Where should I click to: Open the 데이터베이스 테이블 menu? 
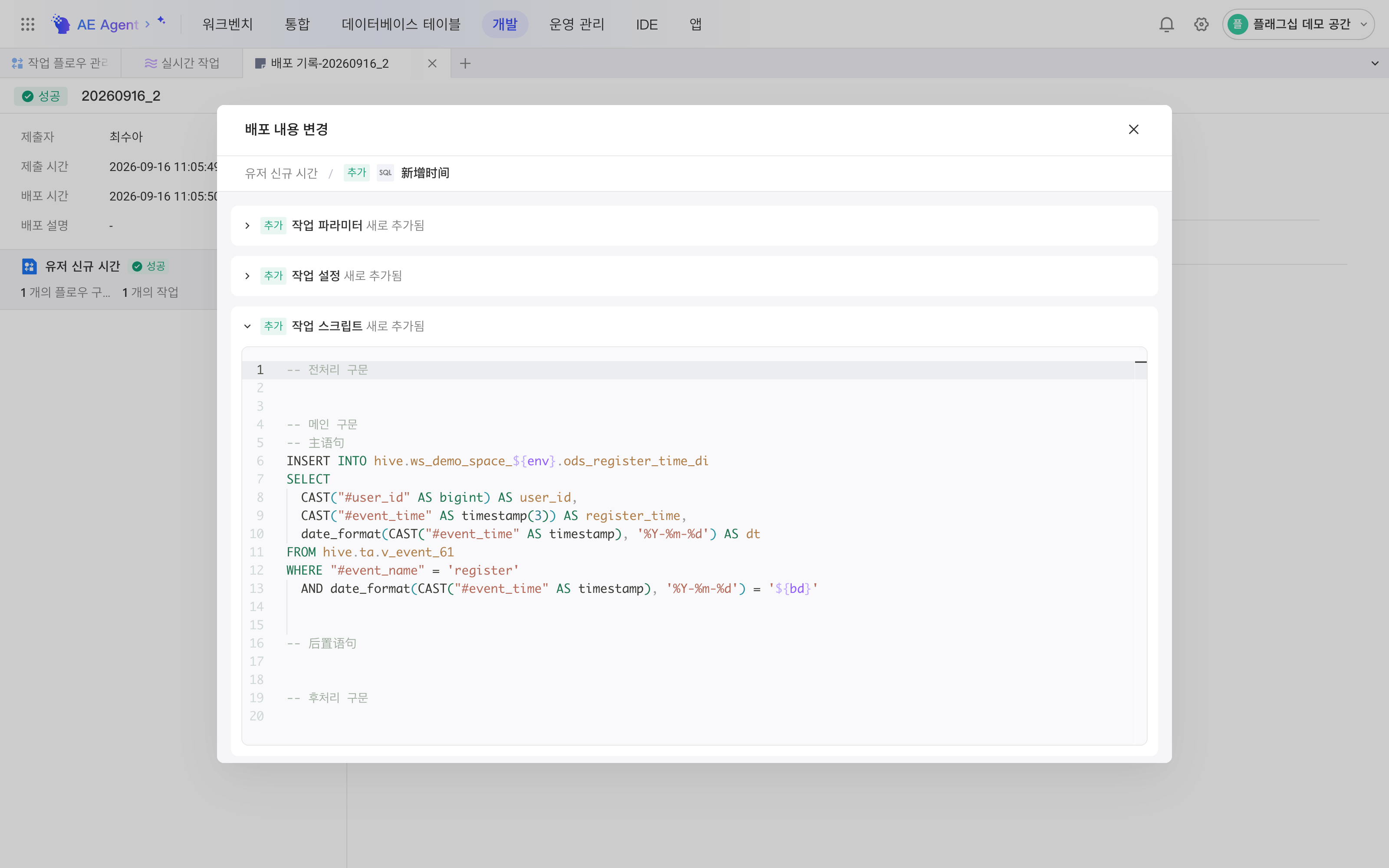tap(401, 24)
